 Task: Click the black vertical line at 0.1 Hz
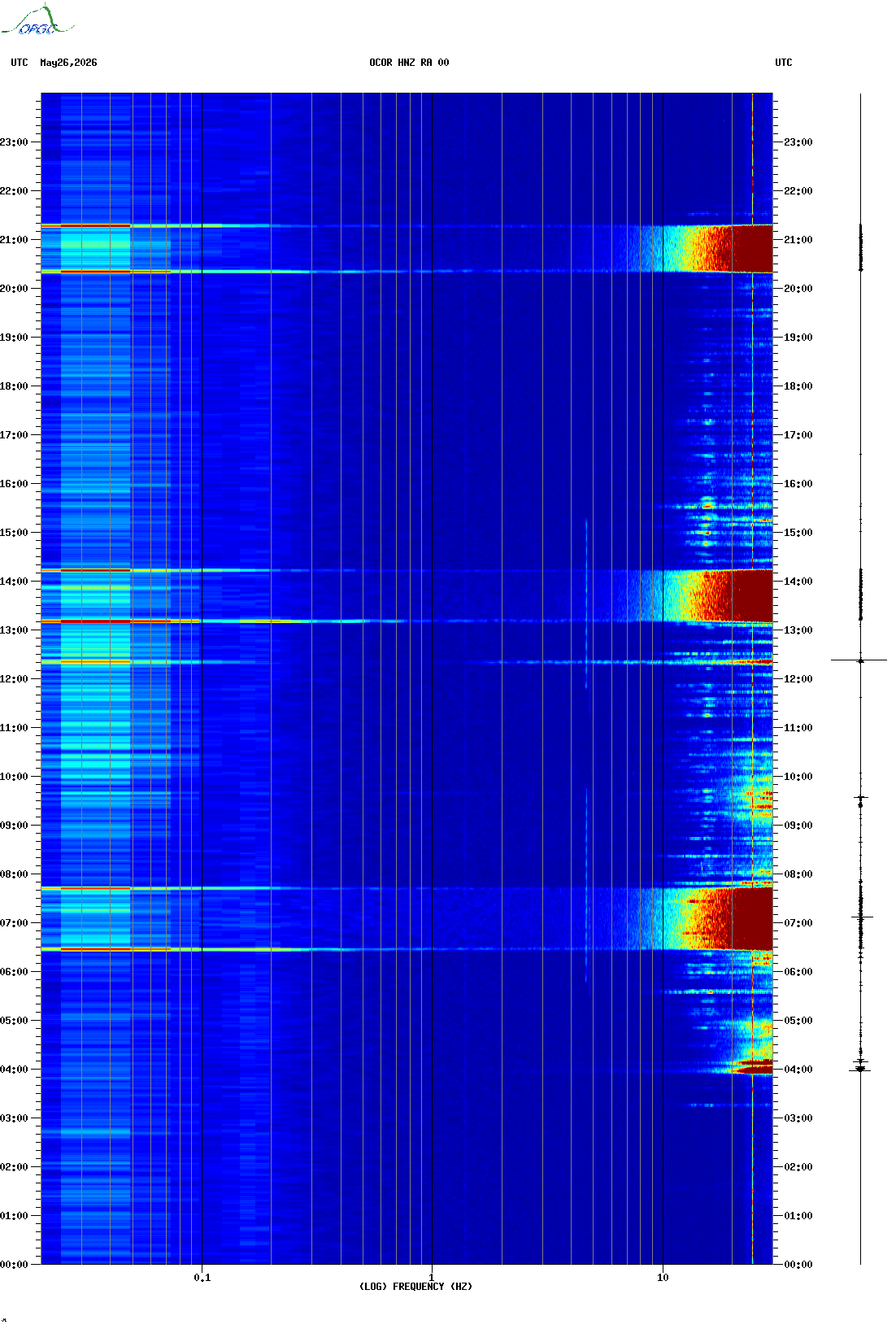pos(202,678)
